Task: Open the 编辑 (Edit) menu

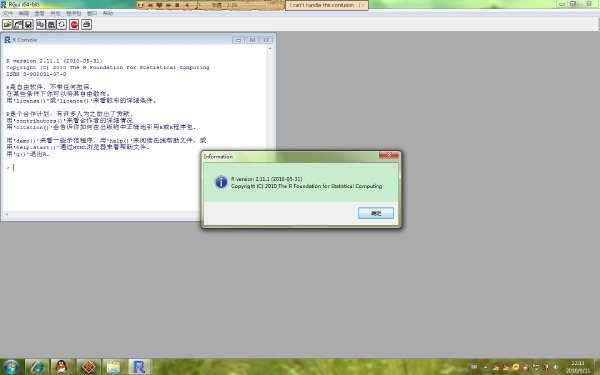Action: [x=24, y=13]
